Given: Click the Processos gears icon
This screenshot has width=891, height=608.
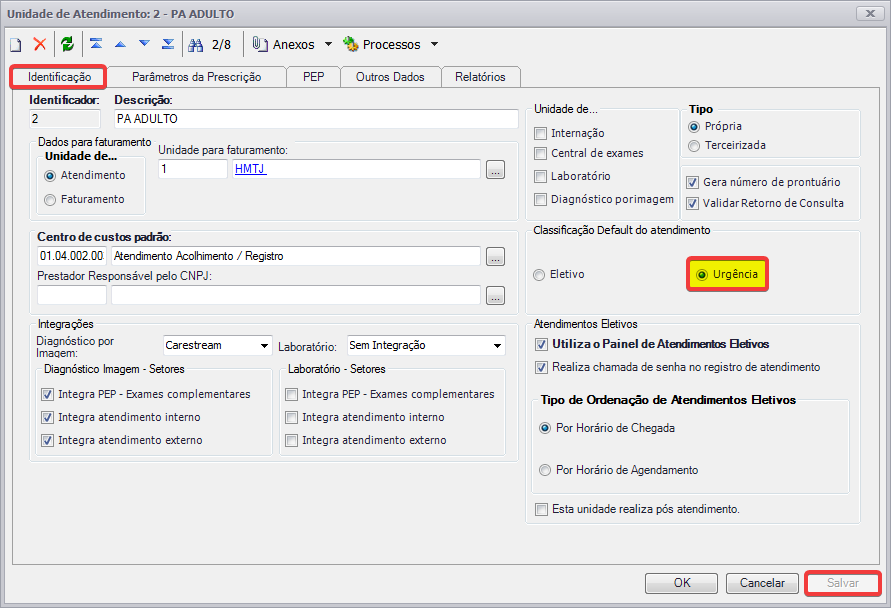Looking at the screenshot, I should pyautogui.click(x=351, y=44).
